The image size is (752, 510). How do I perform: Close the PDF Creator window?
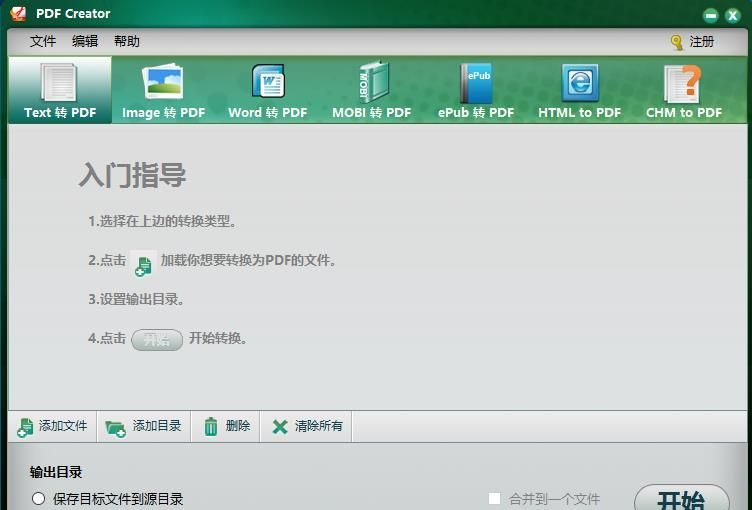click(x=732, y=16)
